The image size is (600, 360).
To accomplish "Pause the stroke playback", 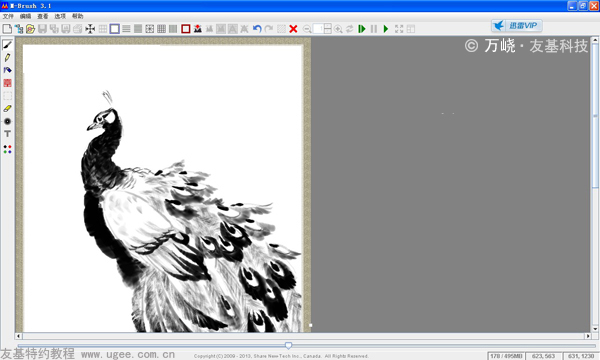I will coord(374,29).
